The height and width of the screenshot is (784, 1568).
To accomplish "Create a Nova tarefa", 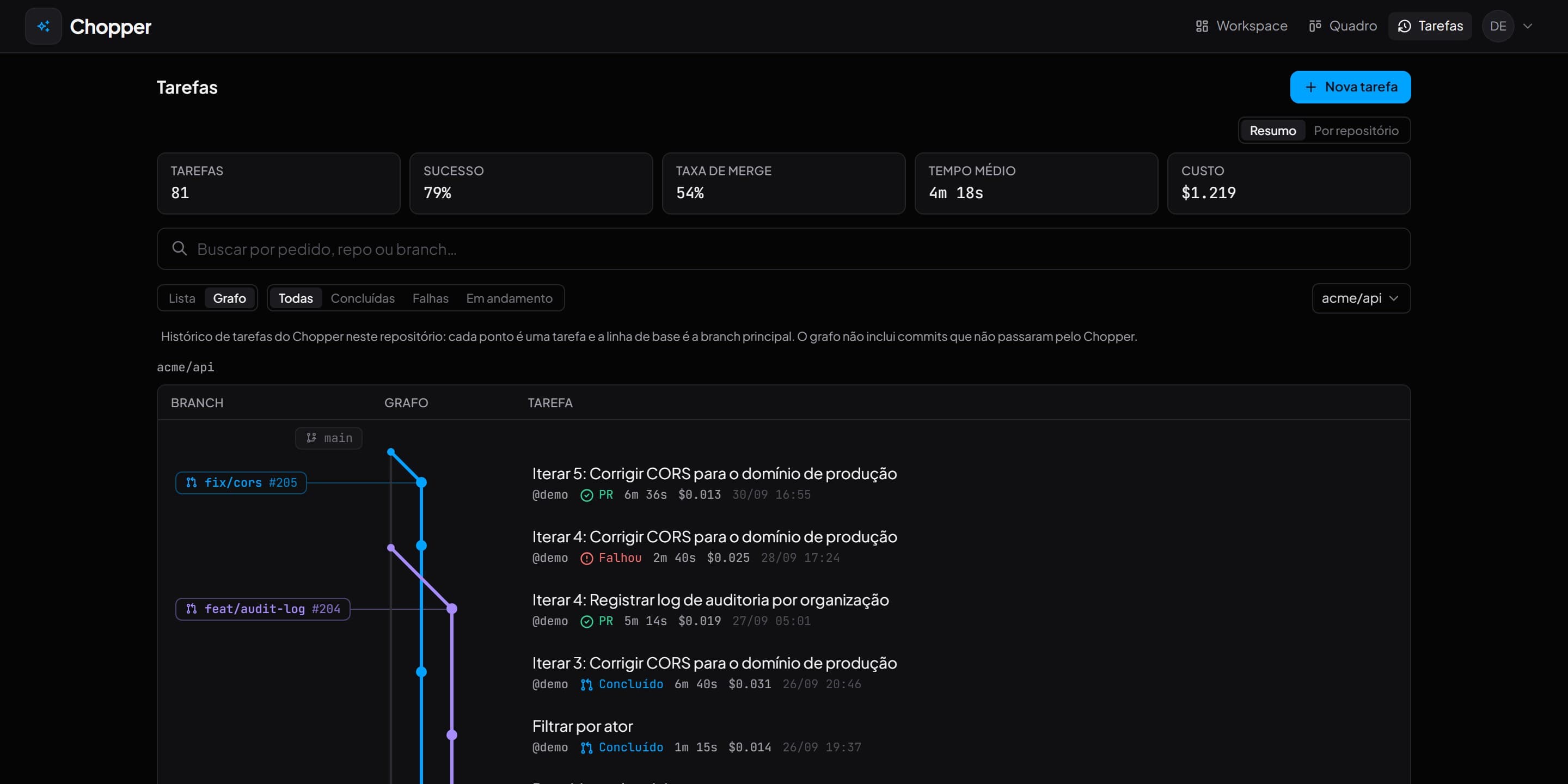I will [x=1350, y=87].
